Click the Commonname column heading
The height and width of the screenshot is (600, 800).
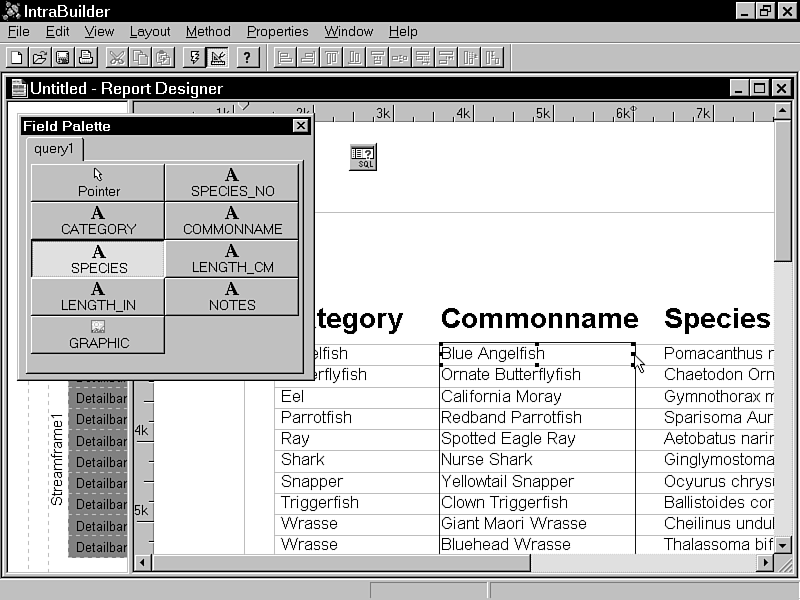pos(539,319)
